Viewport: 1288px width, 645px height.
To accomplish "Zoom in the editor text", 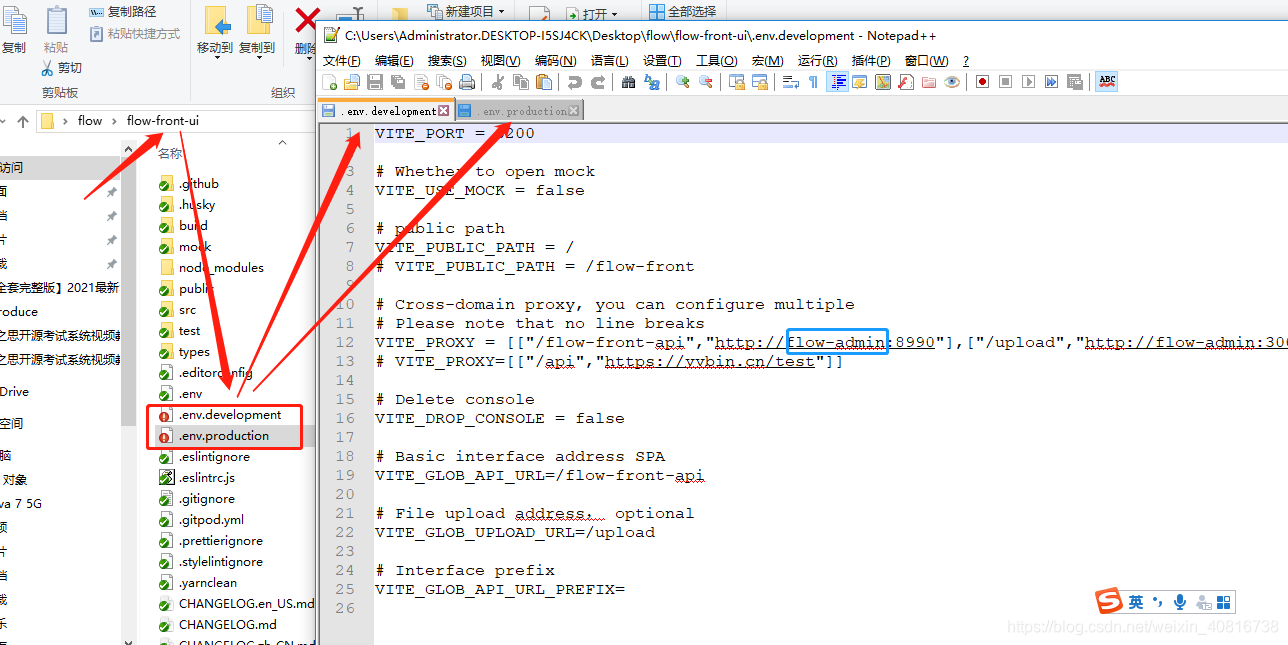I will coord(682,82).
